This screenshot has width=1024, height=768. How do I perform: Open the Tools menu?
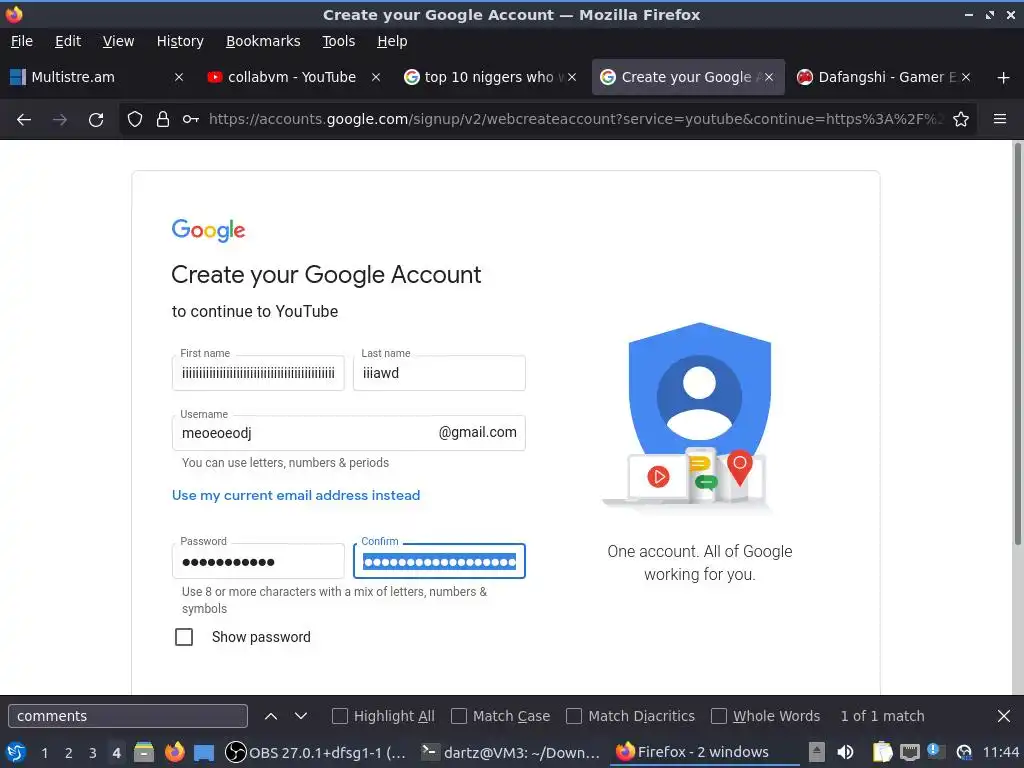(x=338, y=41)
